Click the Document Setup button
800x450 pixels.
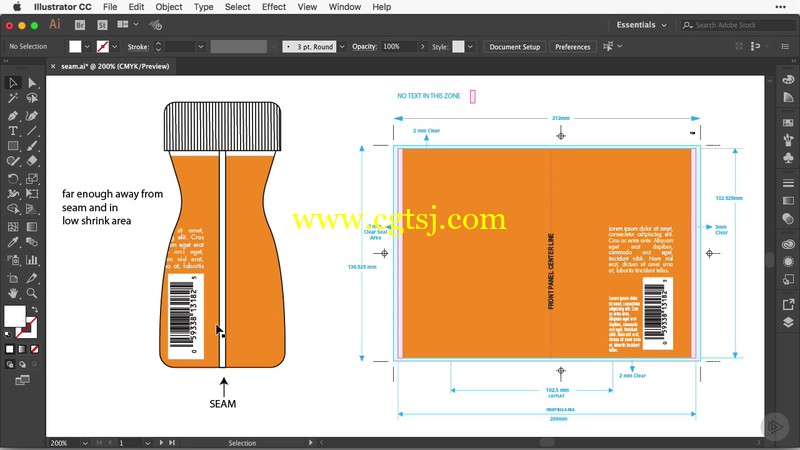(514, 46)
